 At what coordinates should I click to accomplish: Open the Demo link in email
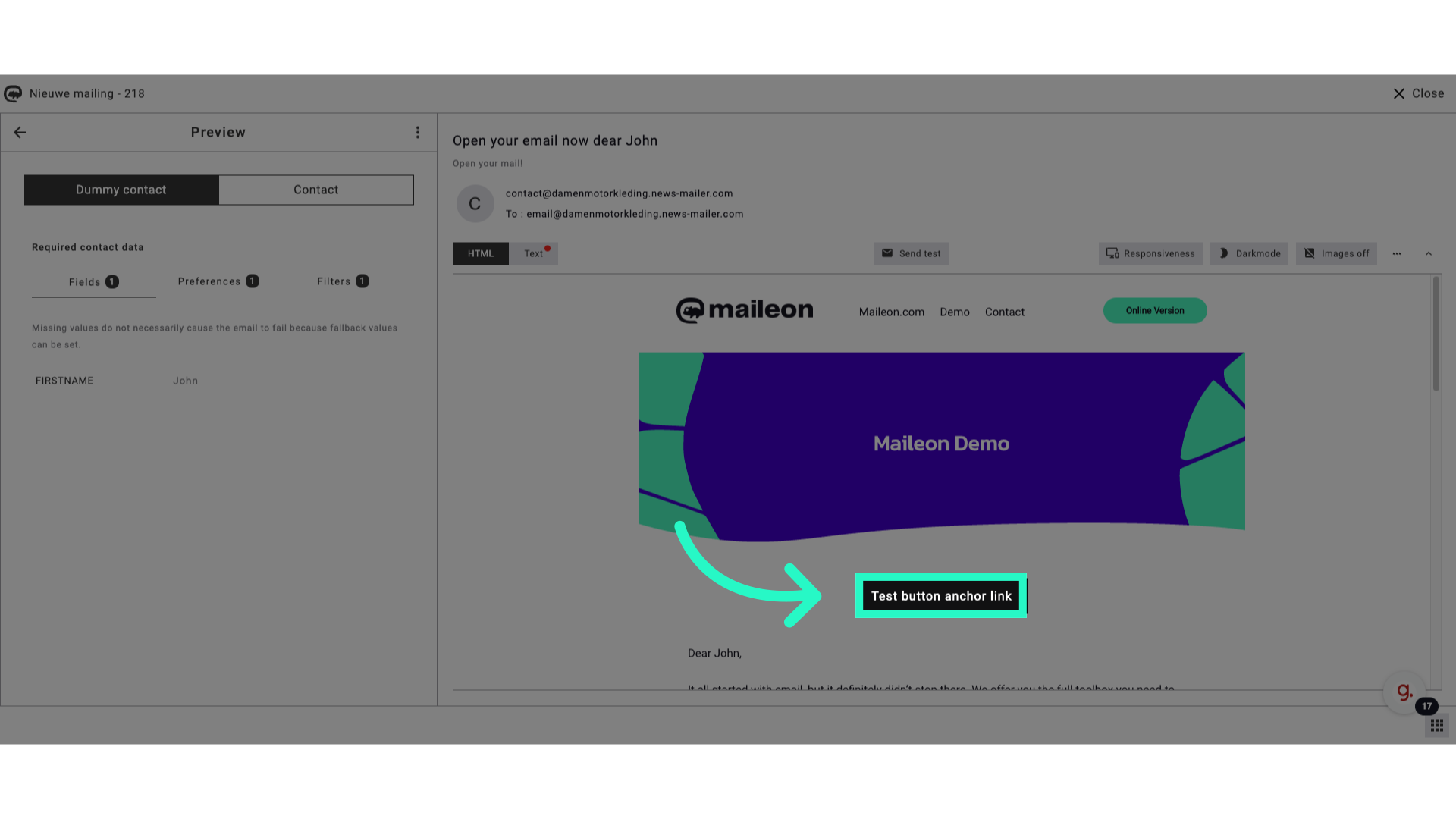pyautogui.click(x=955, y=312)
